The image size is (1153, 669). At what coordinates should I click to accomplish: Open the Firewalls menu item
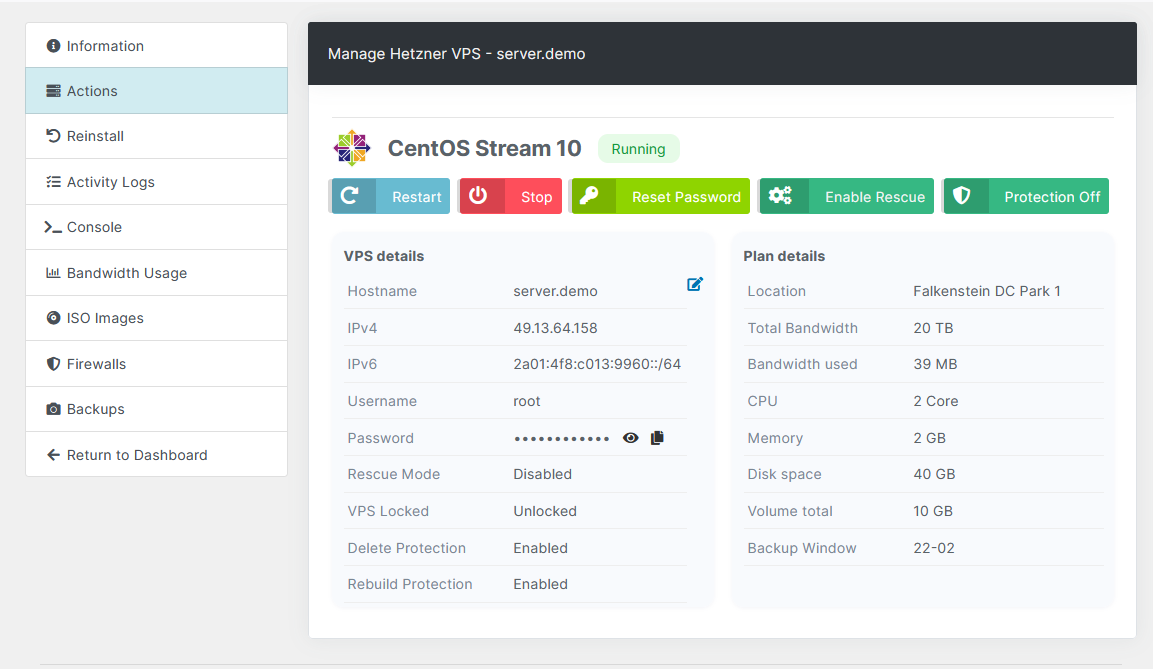pos(157,364)
